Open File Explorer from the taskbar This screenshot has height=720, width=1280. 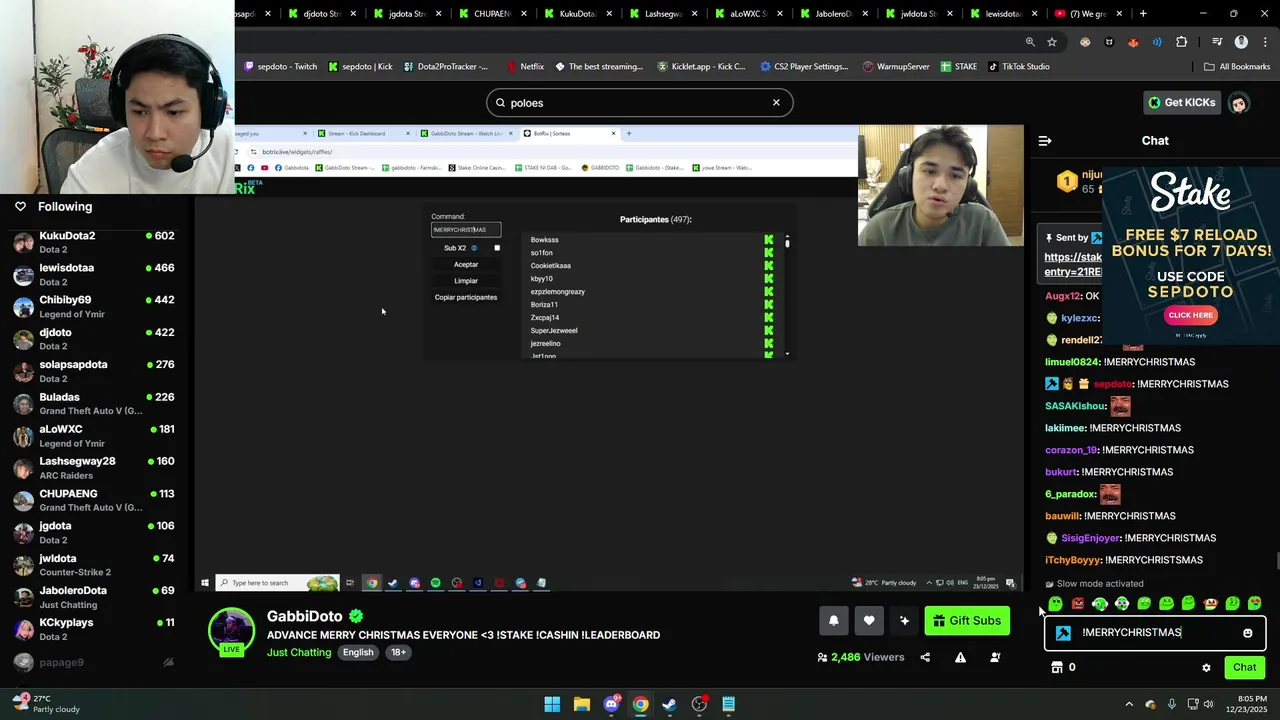pos(582,704)
